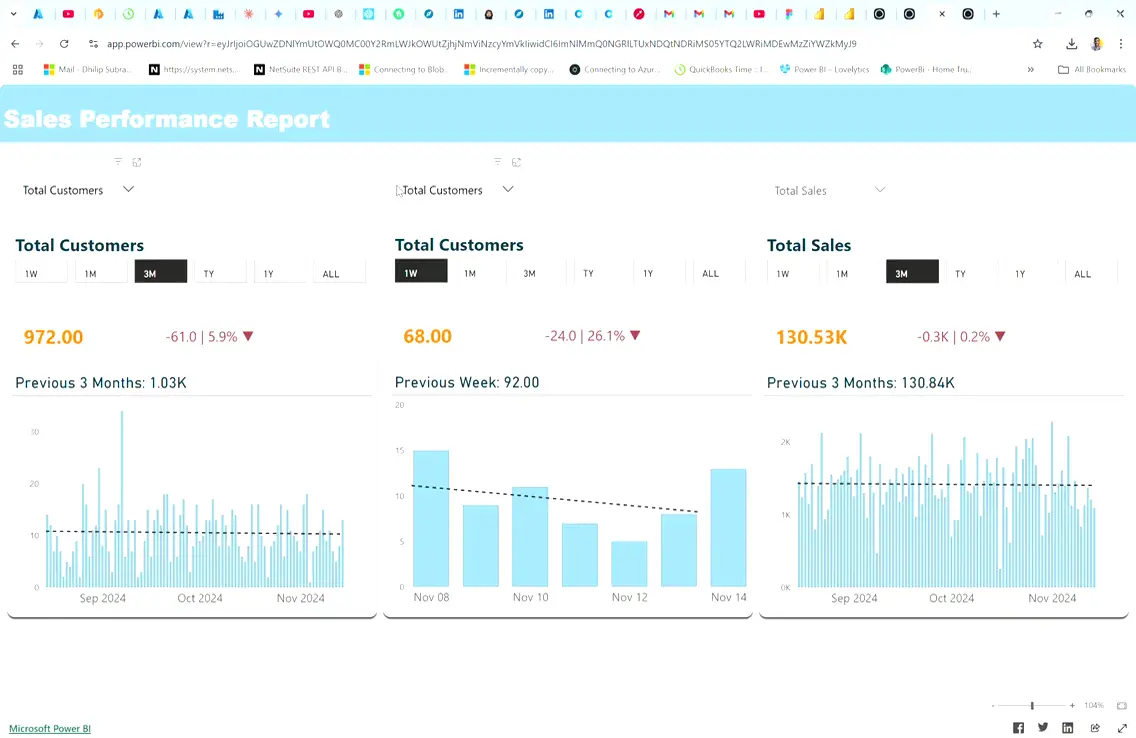Select TY on the middle Total Customers card
Viewport: 1136px width, 738px height.
599,272
